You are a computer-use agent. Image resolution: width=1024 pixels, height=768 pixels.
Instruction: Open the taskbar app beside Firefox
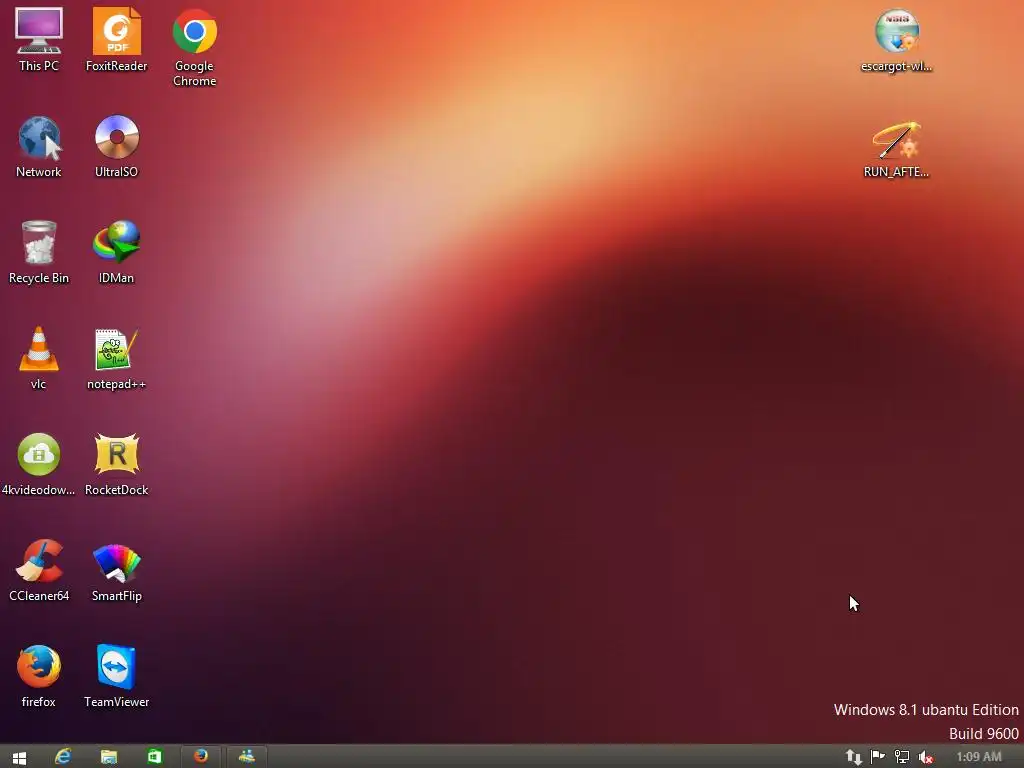(x=246, y=757)
